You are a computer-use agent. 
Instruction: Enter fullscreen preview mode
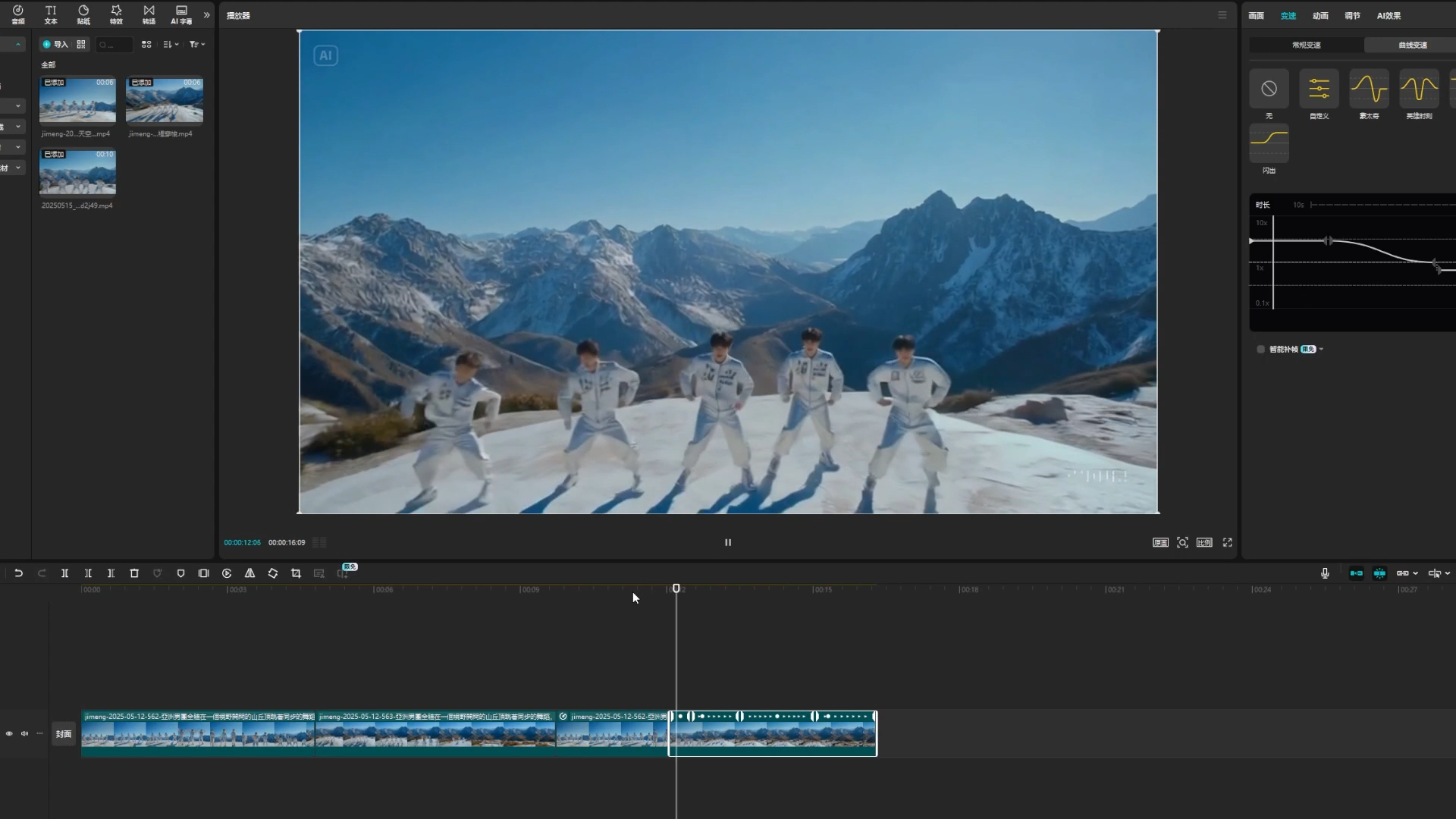[x=1227, y=542]
